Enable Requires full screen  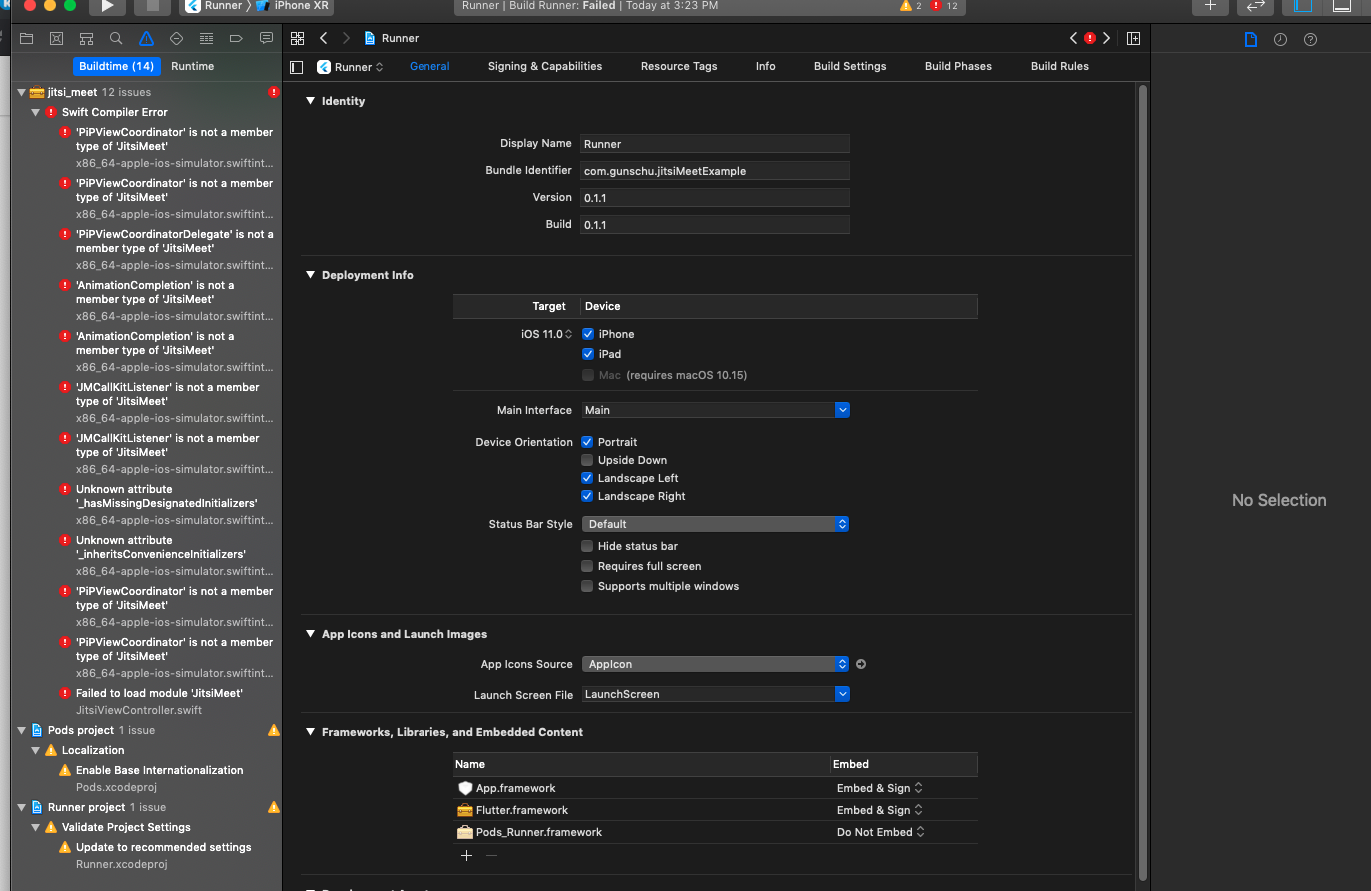[x=588, y=566]
